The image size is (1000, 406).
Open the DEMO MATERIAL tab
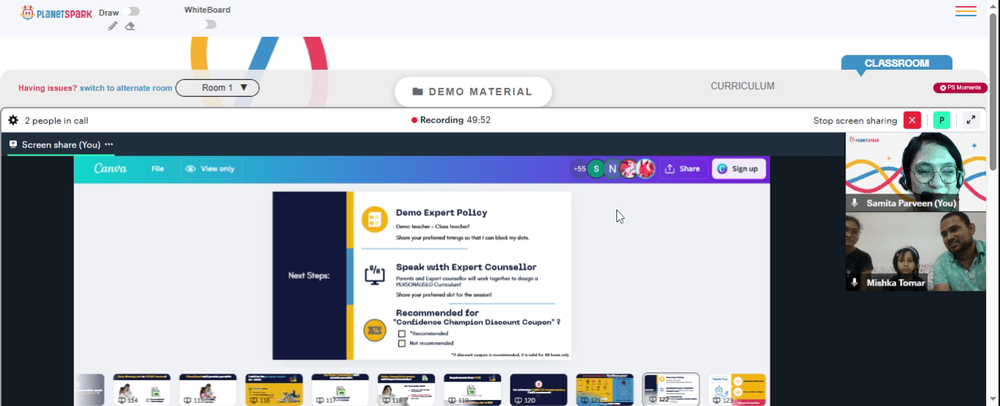click(473, 92)
